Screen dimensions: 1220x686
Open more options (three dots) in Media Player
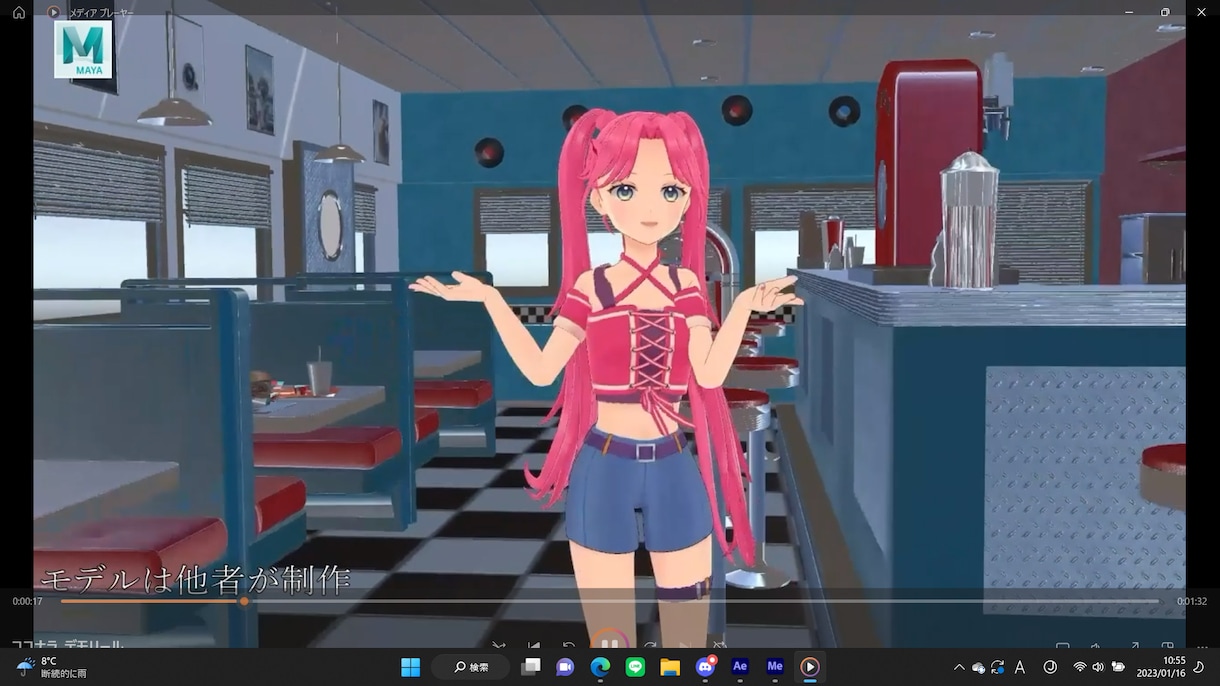(x=1201, y=646)
